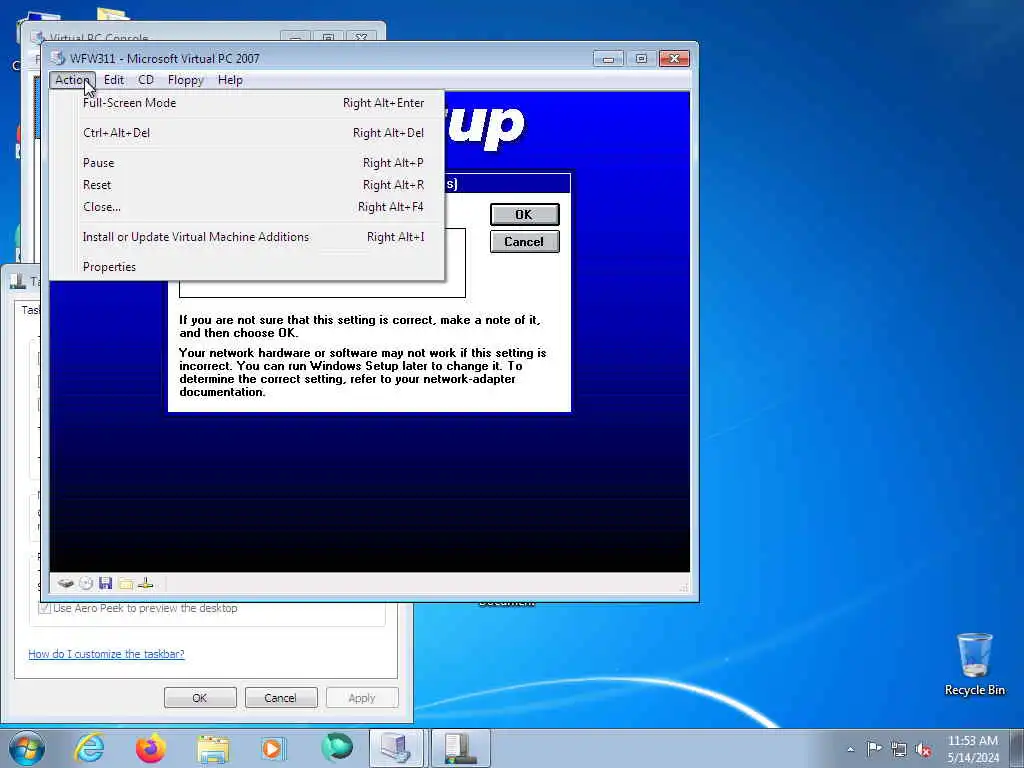Choose Reset in the Action menu
This screenshot has height=768, width=1024.
click(247, 185)
